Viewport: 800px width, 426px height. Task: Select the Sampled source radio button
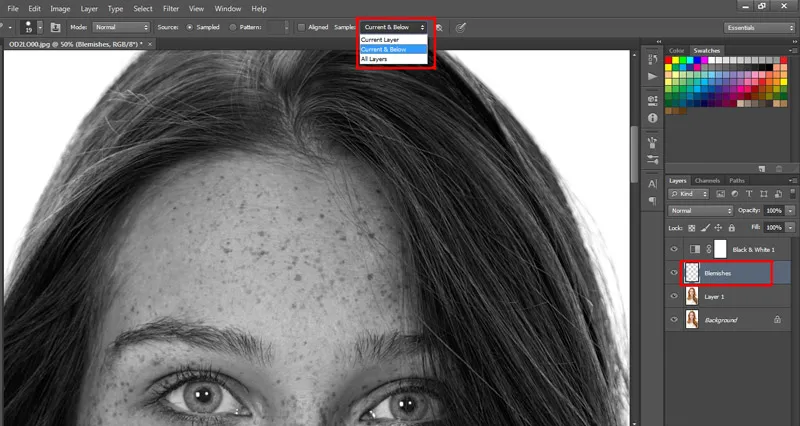189,28
